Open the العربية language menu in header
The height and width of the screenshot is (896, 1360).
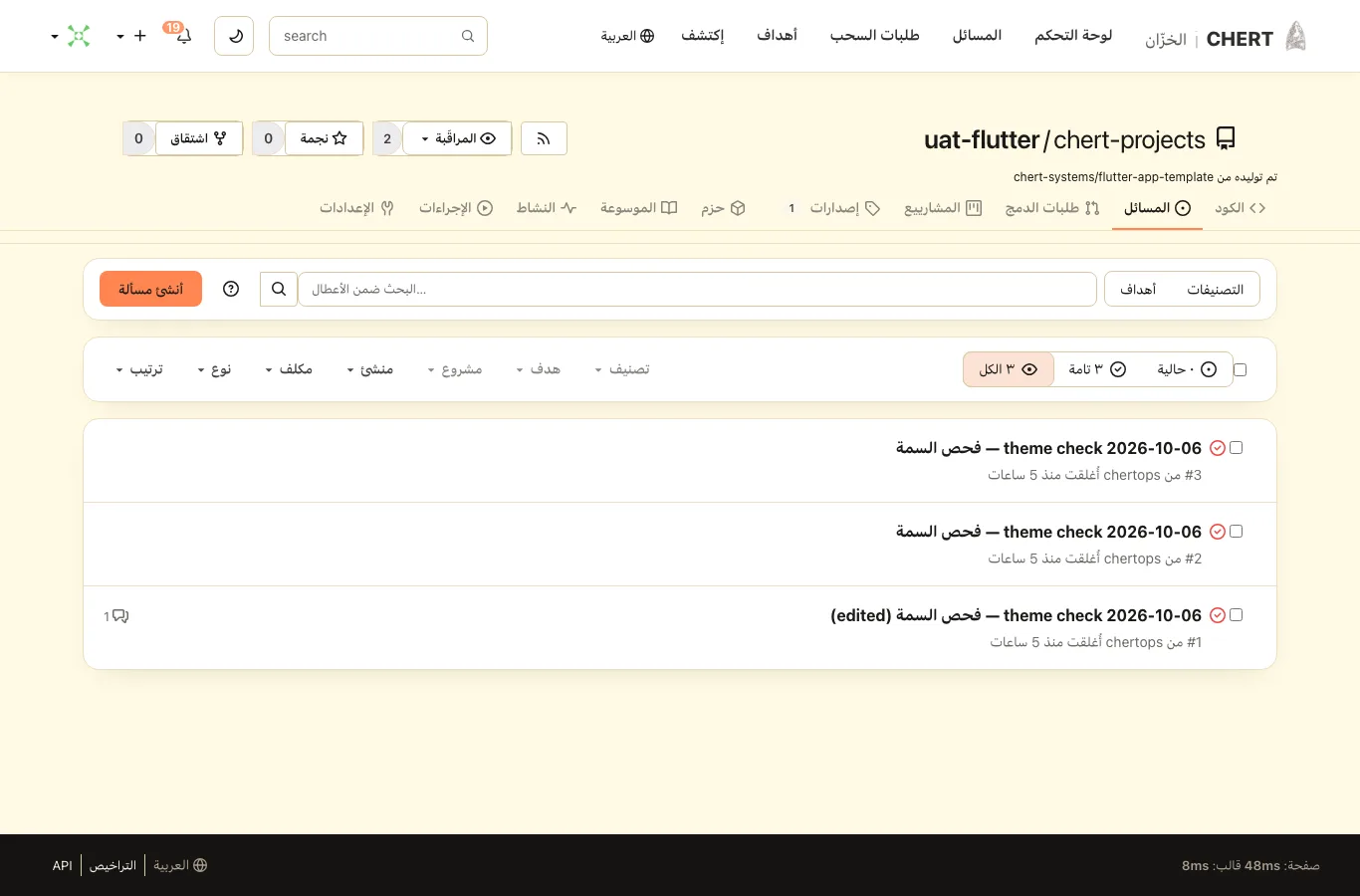(x=627, y=36)
